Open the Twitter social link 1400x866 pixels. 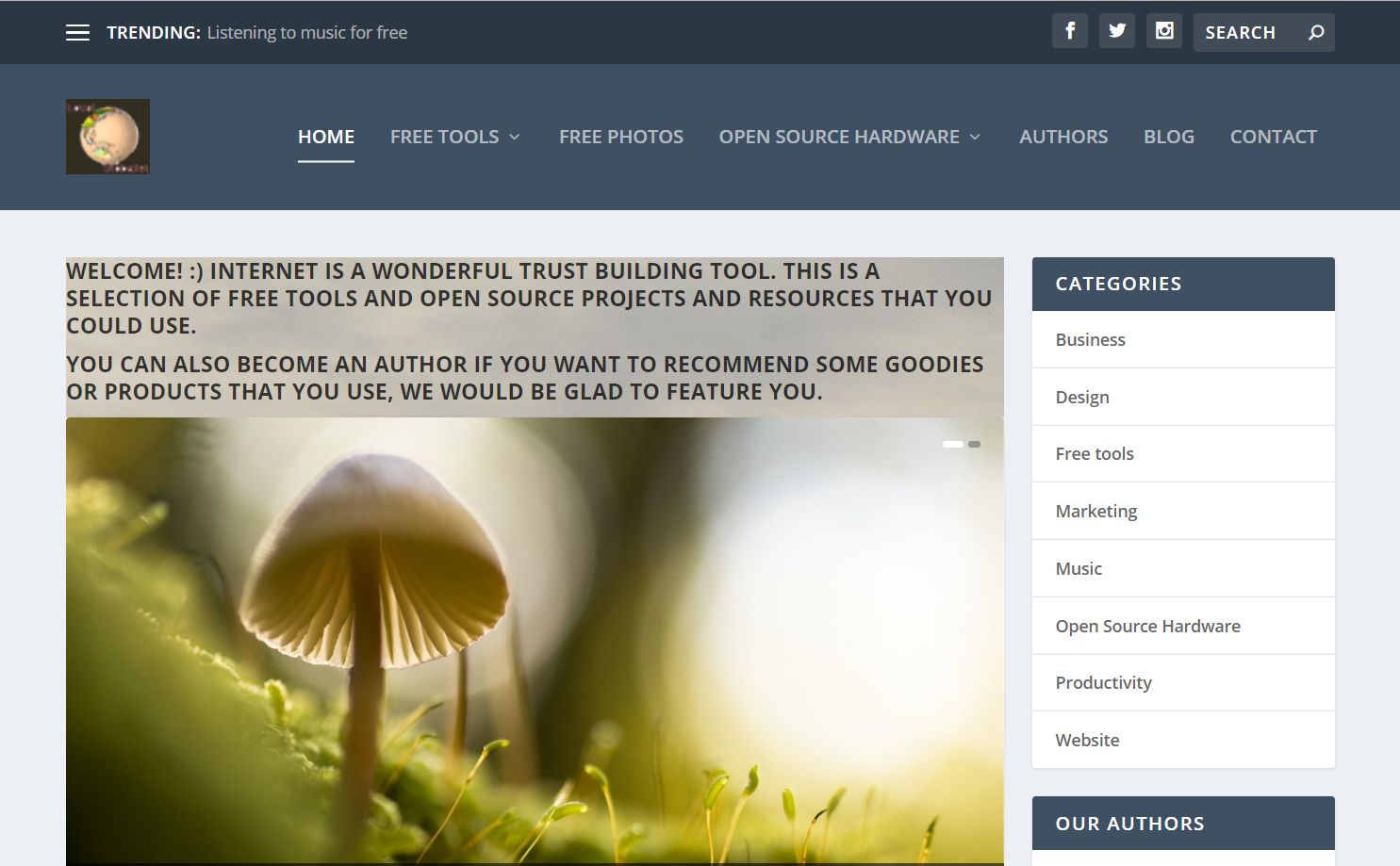pos(1116,31)
